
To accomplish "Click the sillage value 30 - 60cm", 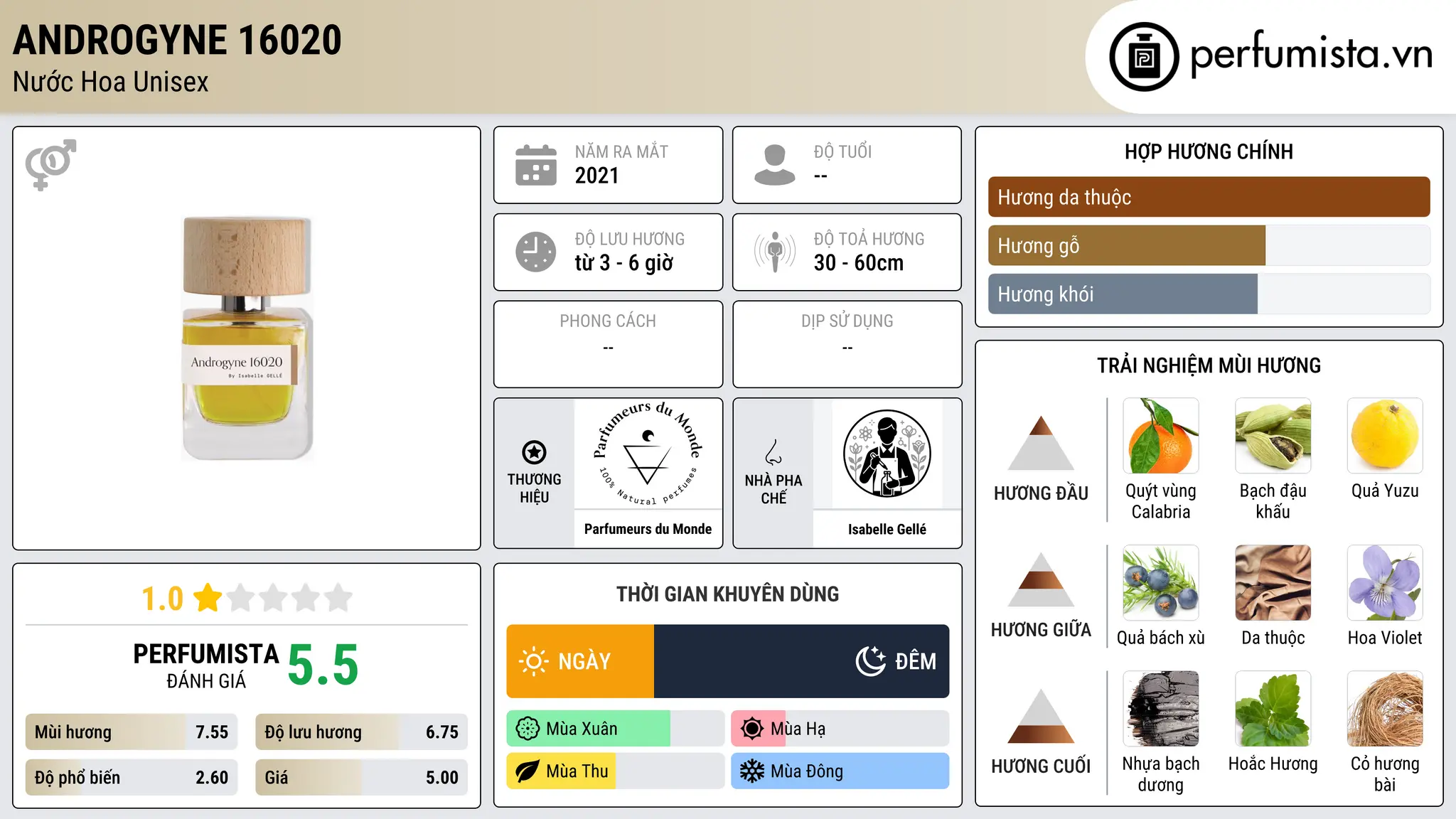I will pos(859,263).
